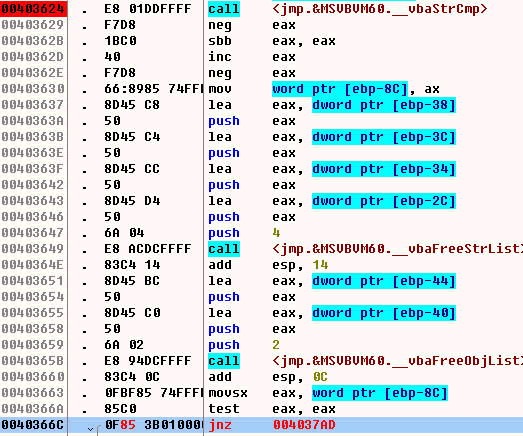
Task: Click the jump arrow marker beside 0F85
Action: click(x=90, y=428)
